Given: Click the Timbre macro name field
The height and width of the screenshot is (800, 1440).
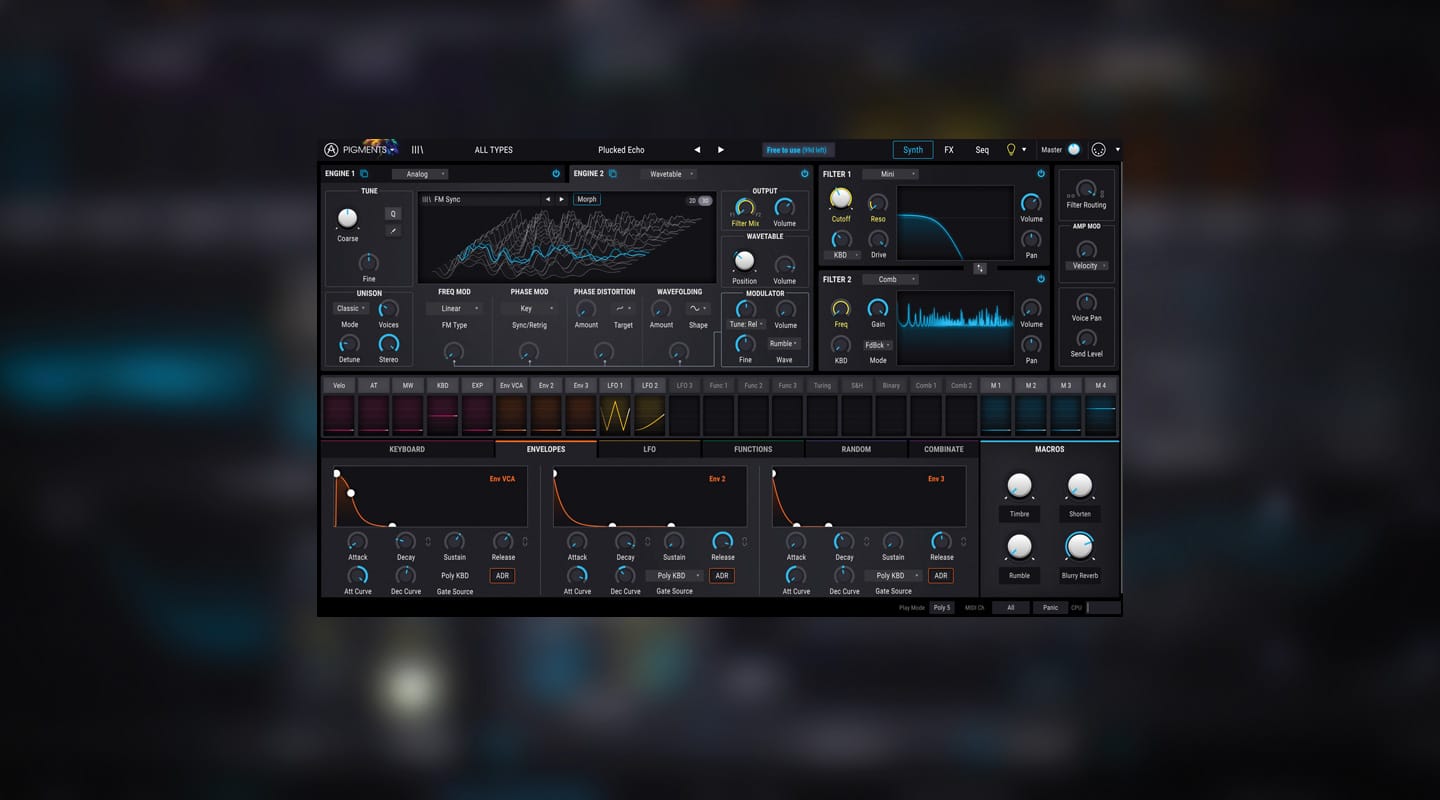Looking at the screenshot, I should point(1019,514).
